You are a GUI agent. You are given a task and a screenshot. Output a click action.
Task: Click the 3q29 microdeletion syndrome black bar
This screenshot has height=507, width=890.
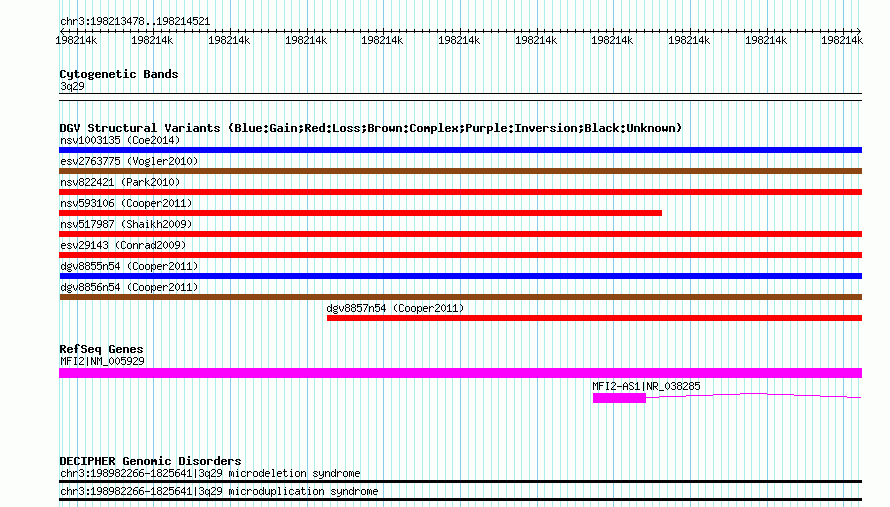pyautogui.click(x=460, y=481)
